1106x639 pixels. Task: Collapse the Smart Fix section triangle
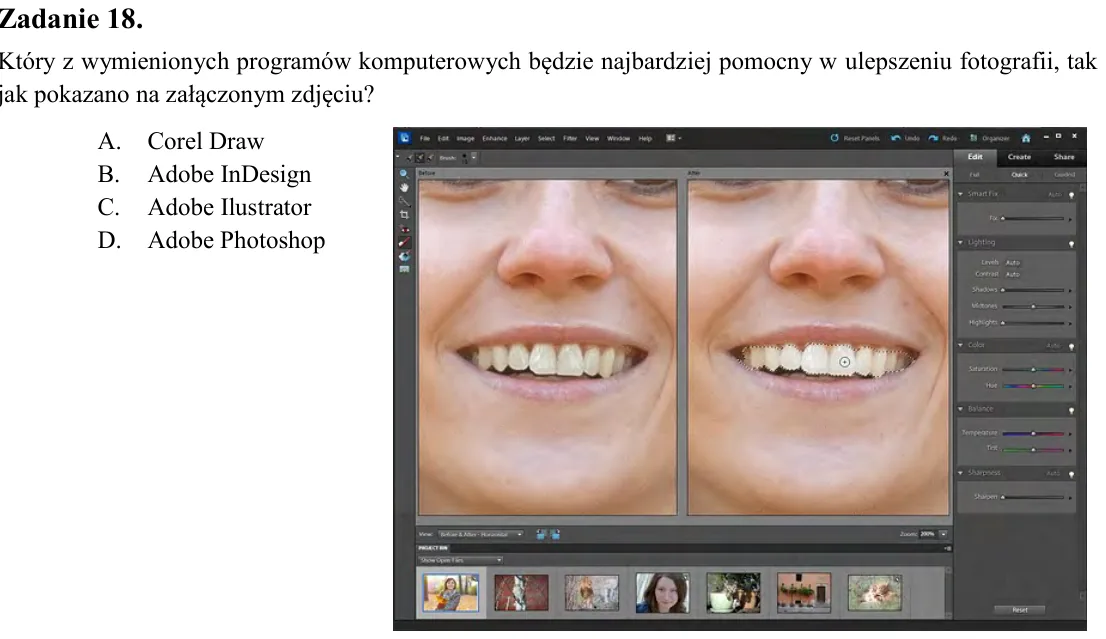click(x=960, y=194)
